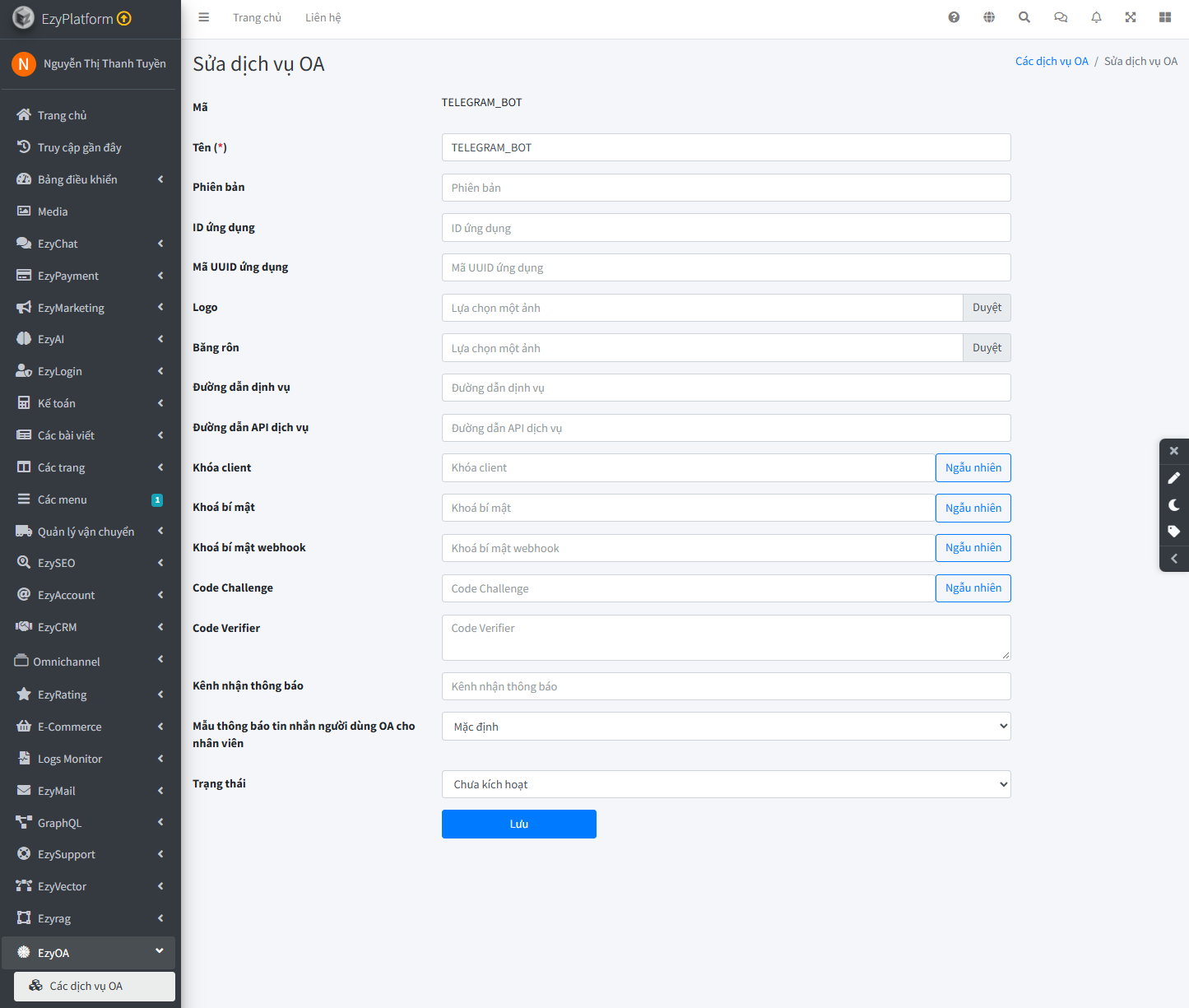
Task: Click Duyệt button for Băng rôn
Action: [x=987, y=348]
